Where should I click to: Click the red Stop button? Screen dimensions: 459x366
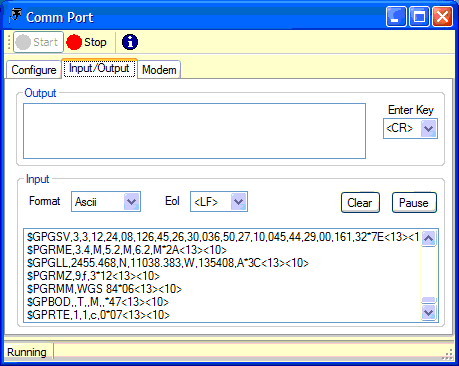[x=86, y=42]
